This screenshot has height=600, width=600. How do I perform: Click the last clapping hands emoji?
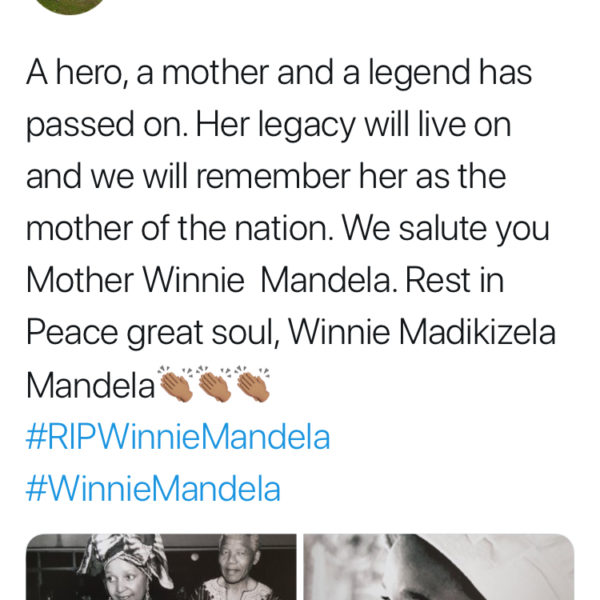[252, 384]
